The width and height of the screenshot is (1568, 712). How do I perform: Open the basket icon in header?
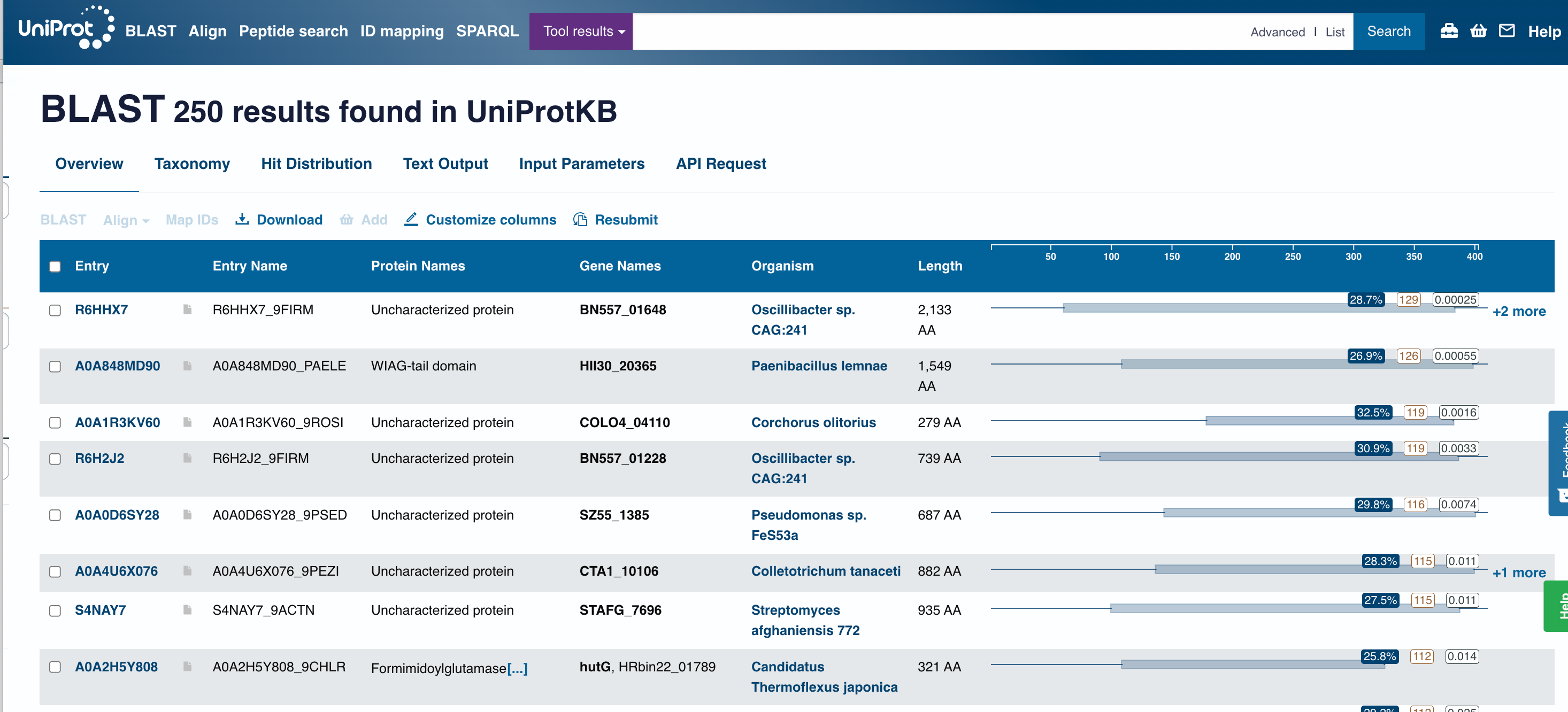1478,31
